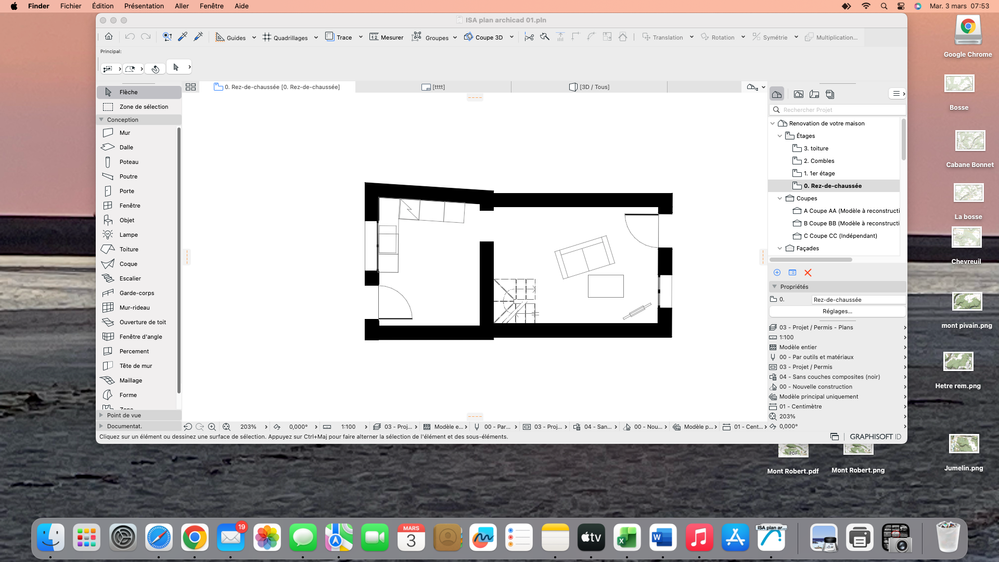Delete with the red X navigator button
The width and height of the screenshot is (999, 562).
coord(808,273)
